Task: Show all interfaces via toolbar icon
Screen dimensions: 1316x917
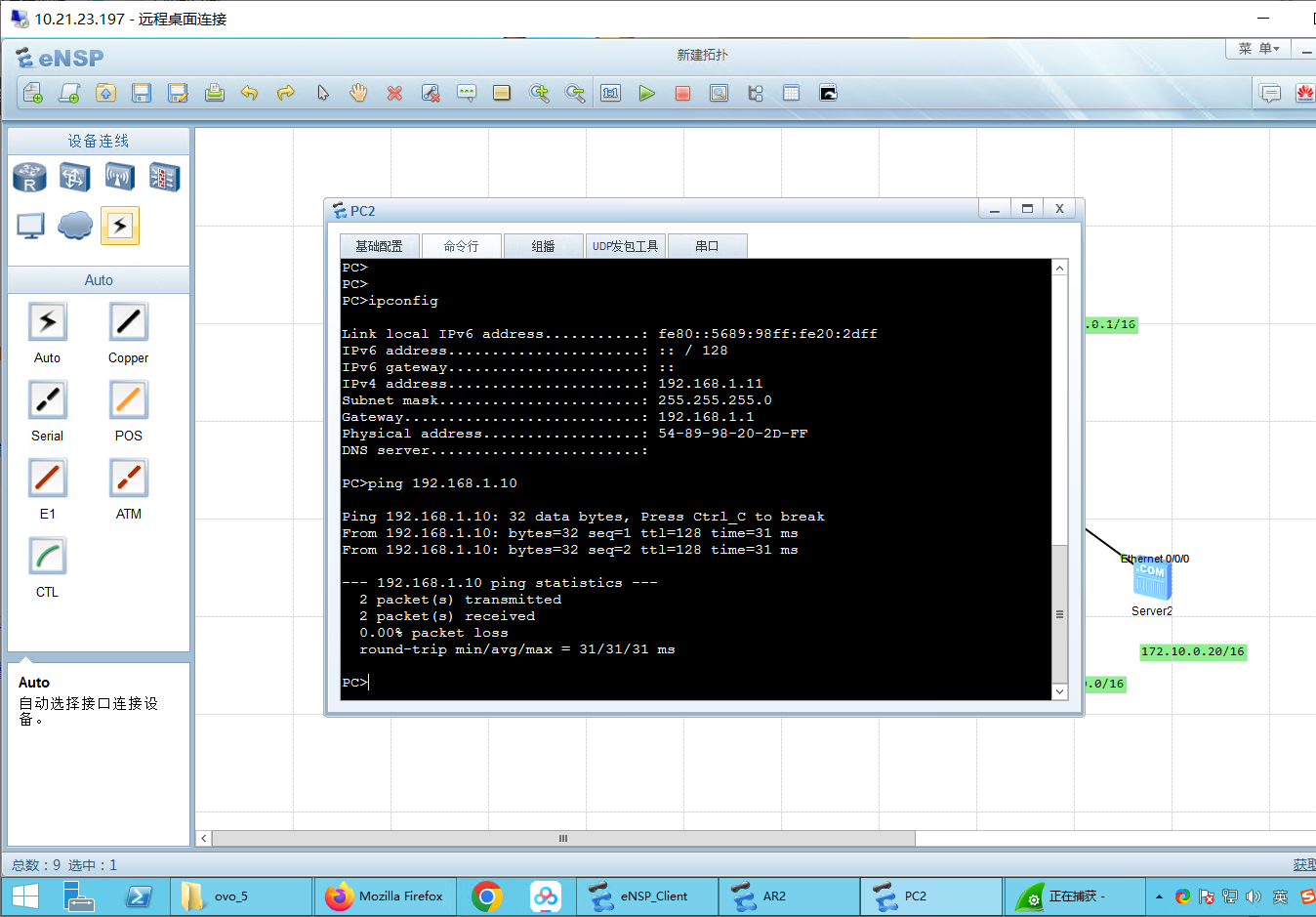Action: pos(756,93)
